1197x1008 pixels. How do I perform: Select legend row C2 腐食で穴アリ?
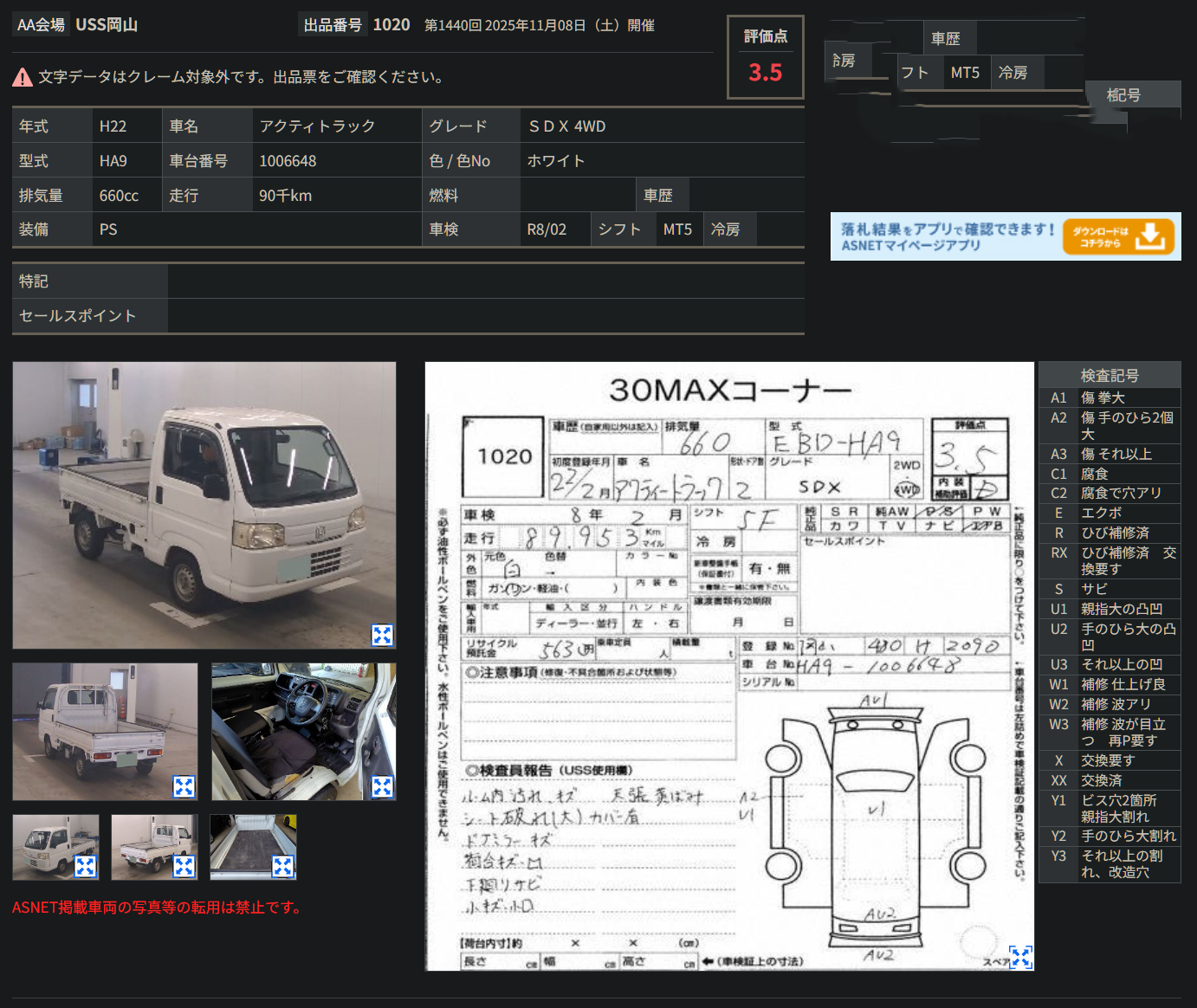(1110, 493)
